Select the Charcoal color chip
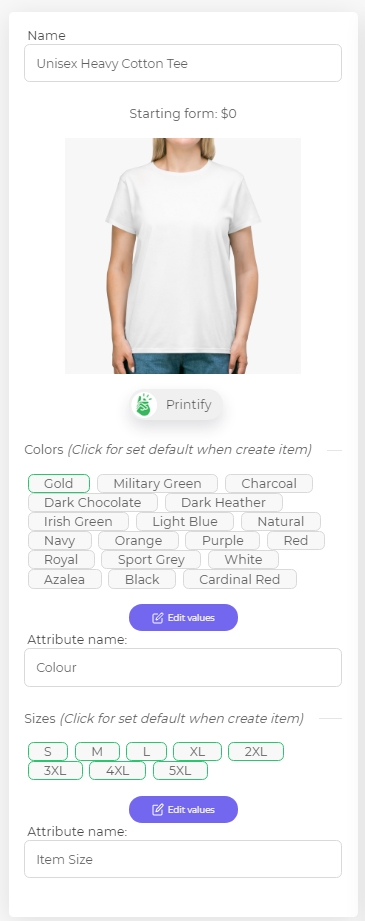The width and height of the screenshot is (365, 921). pyautogui.click(x=269, y=483)
